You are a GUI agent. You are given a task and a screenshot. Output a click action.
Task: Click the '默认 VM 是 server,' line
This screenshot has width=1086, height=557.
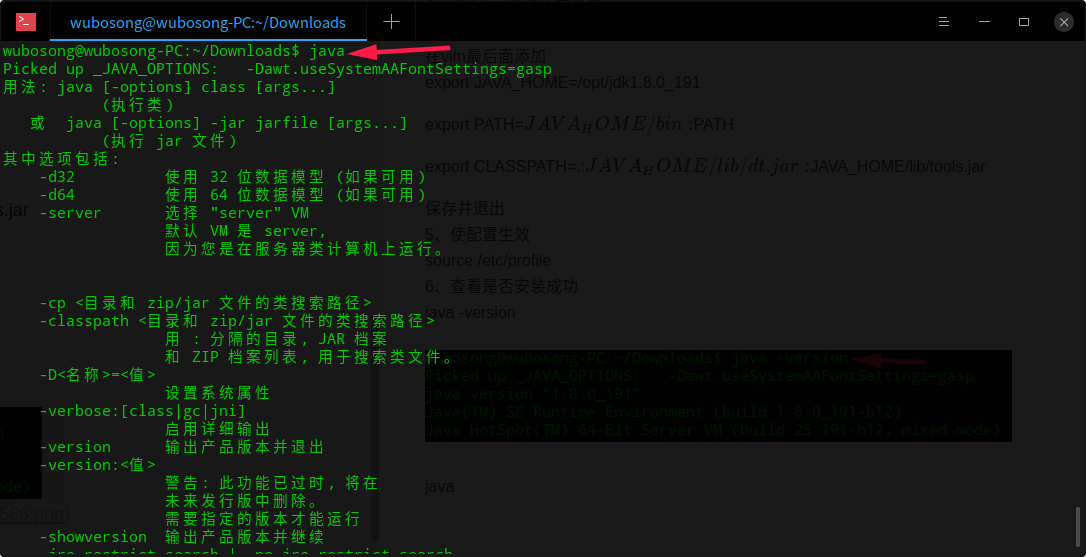(x=246, y=231)
